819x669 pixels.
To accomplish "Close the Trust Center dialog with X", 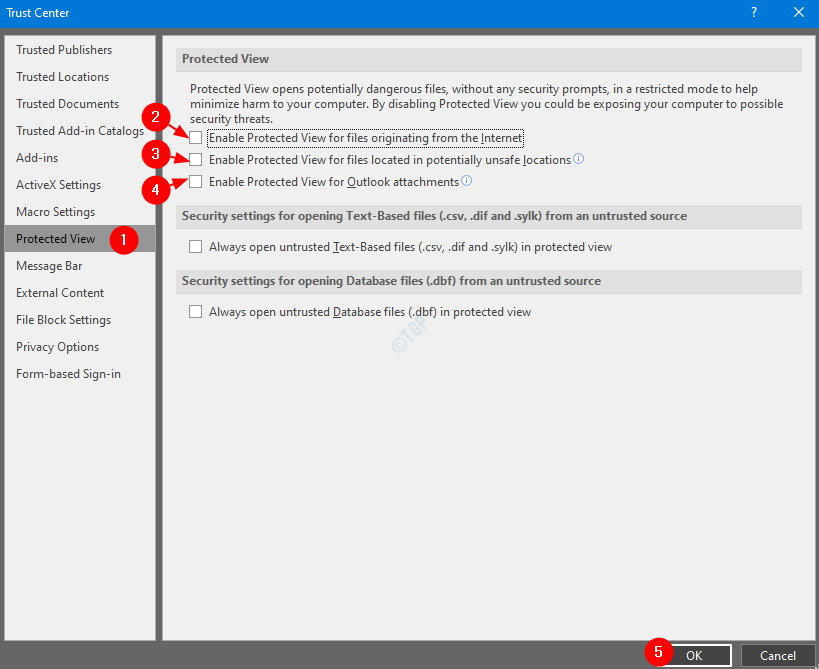I will pyautogui.click(x=798, y=12).
